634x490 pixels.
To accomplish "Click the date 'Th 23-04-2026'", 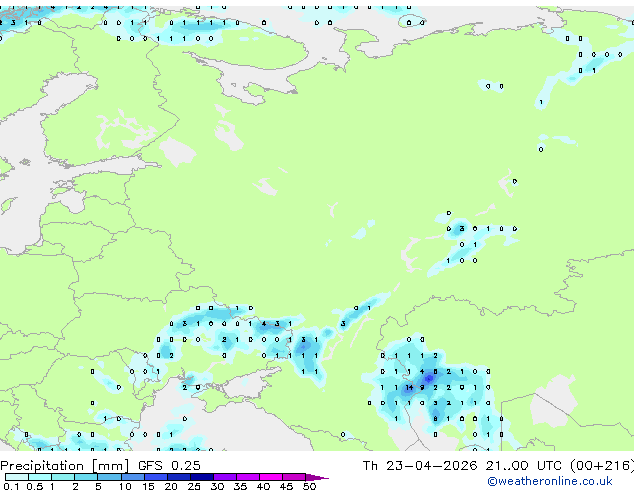I will click(420, 466).
